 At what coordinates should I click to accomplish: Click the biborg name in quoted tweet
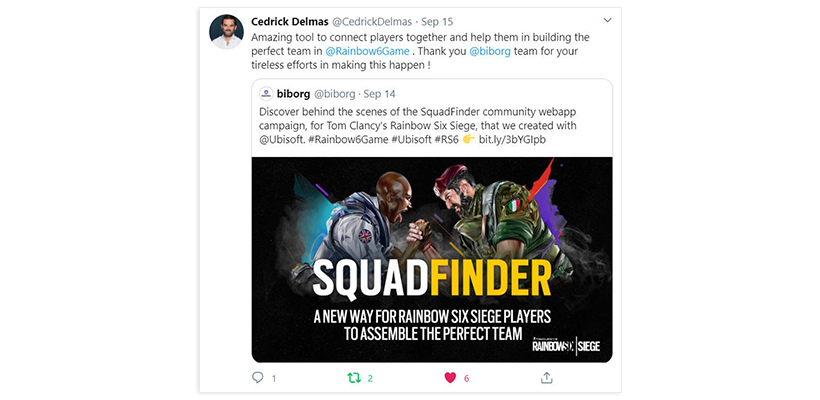pos(293,94)
